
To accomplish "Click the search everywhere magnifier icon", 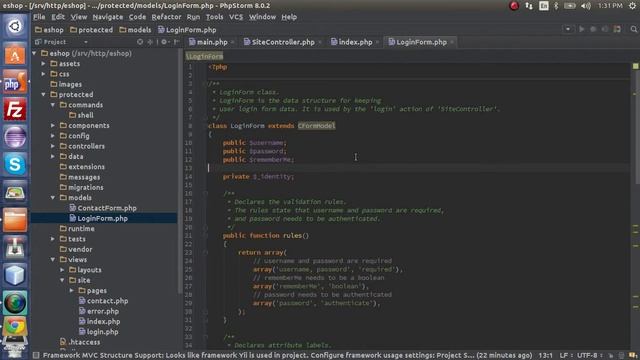I will point(633,29).
